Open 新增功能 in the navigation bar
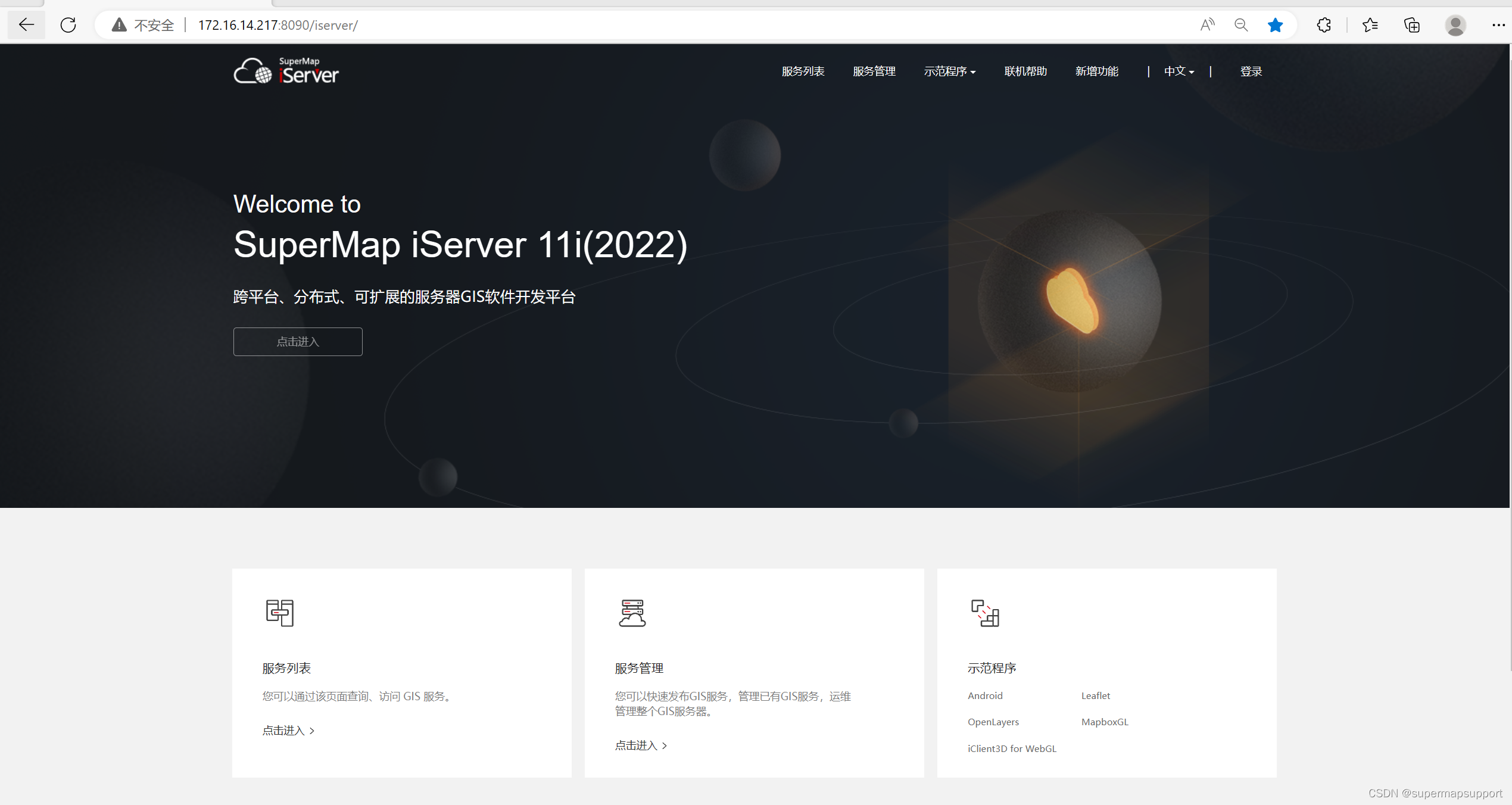Viewport: 1512px width, 805px height. click(x=1097, y=71)
